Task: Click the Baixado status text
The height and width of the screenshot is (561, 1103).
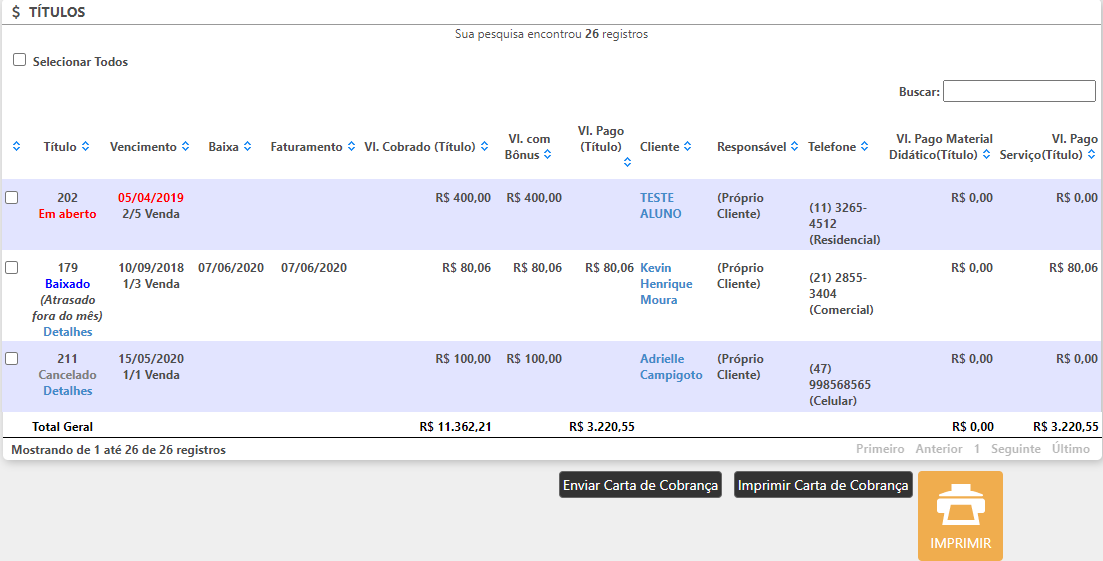Action: point(68,284)
